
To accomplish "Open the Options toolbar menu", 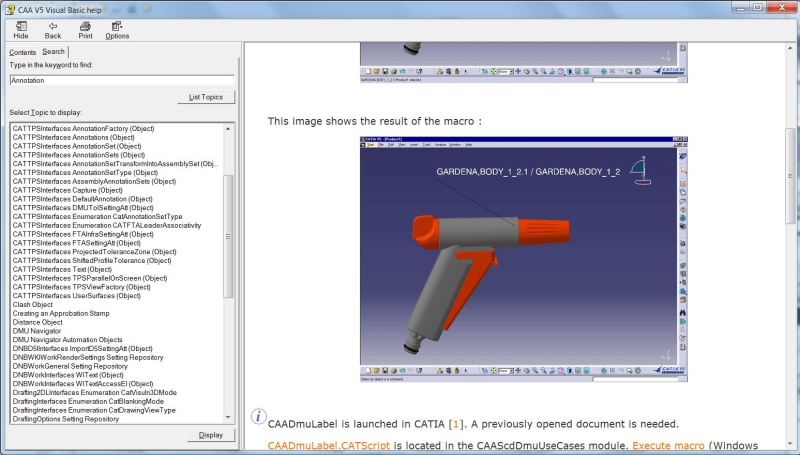I will point(117,30).
